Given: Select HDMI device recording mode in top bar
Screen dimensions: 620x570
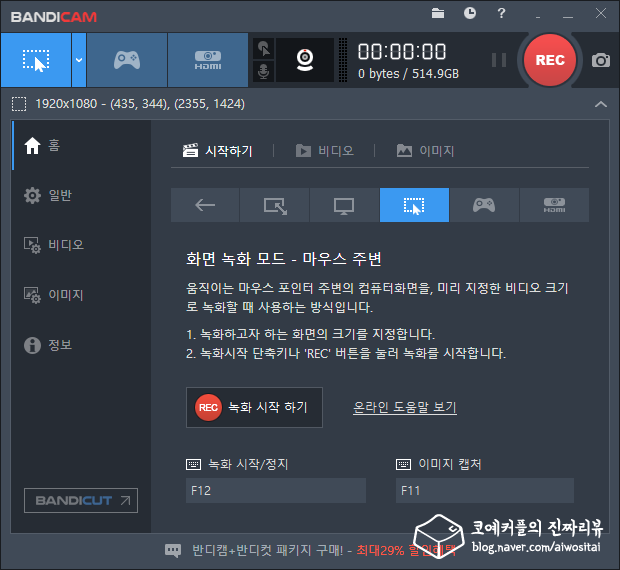Looking at the screenshot, I should pyautogui.click(x=208, y=60).
